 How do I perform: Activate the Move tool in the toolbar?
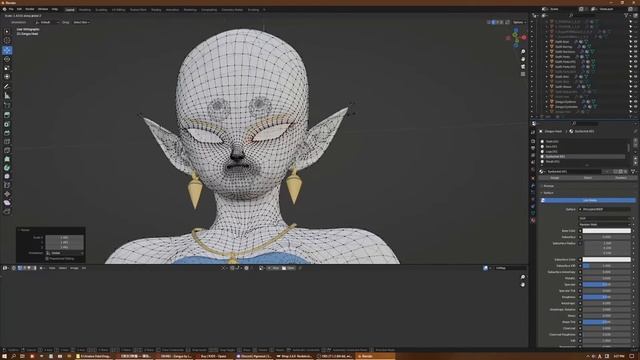click(7, 50)
